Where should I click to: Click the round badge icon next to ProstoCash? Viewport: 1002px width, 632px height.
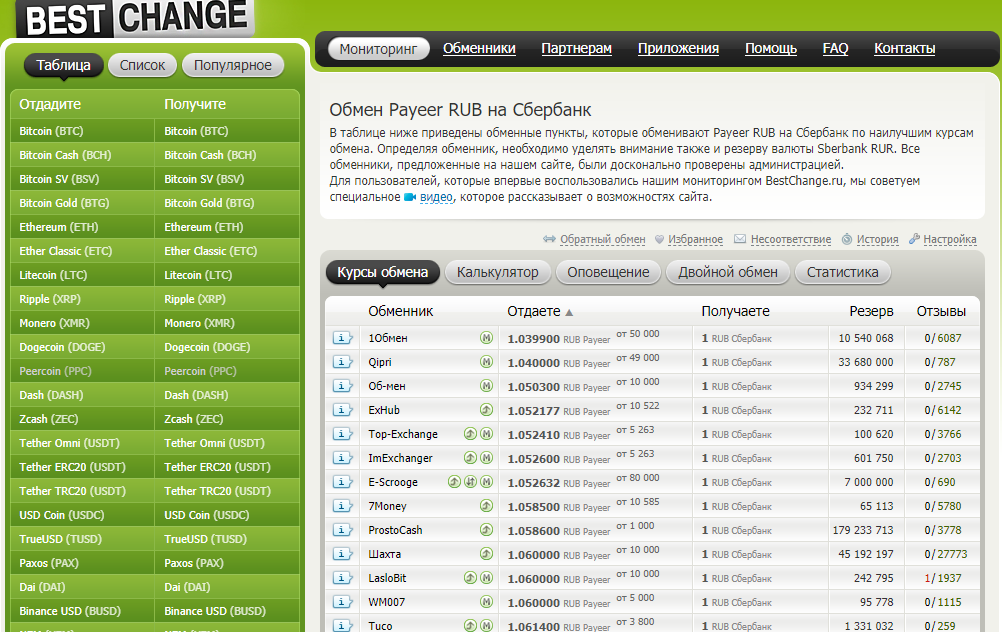pos(486,530)
